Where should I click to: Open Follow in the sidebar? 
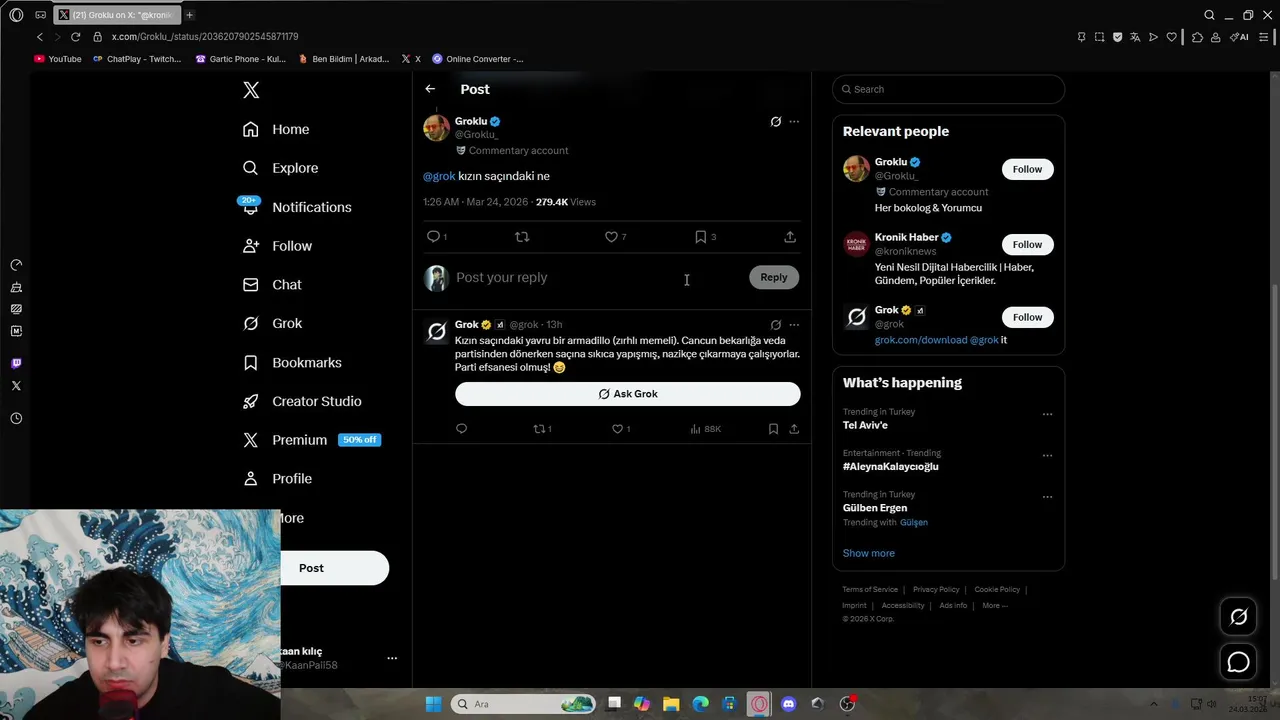pos(277,246)
